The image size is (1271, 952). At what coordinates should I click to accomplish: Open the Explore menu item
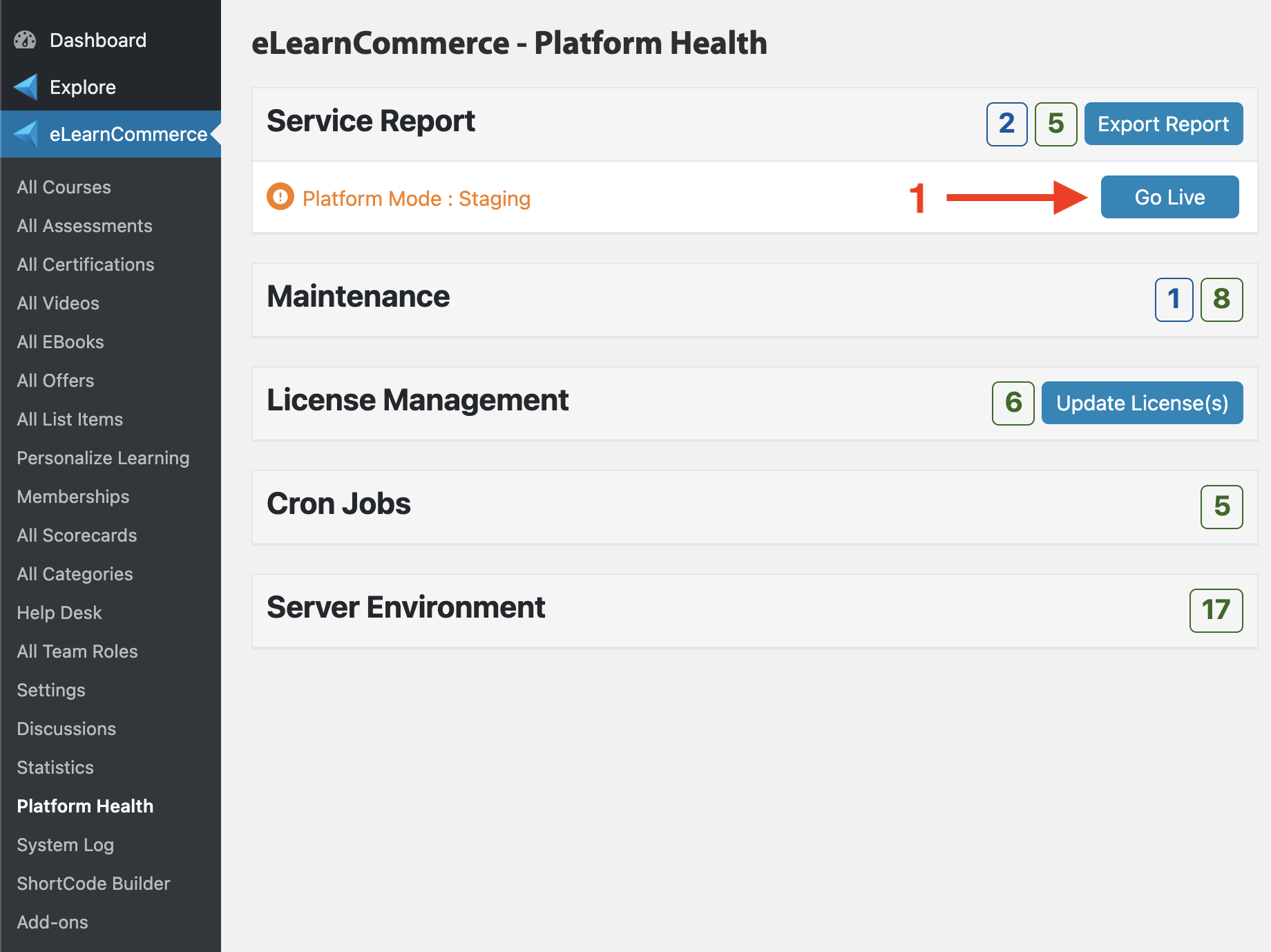[111, 87]
